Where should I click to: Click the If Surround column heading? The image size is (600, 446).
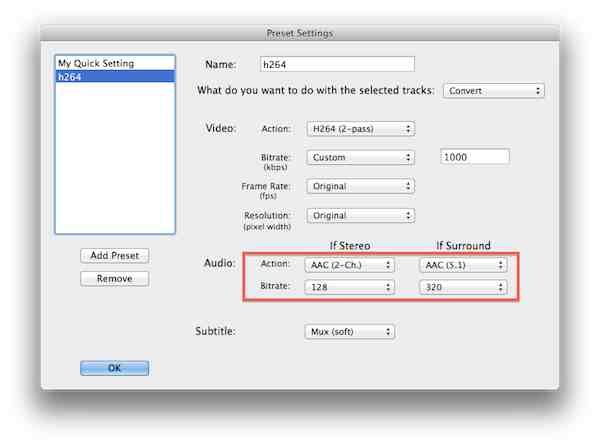point(463,245)
